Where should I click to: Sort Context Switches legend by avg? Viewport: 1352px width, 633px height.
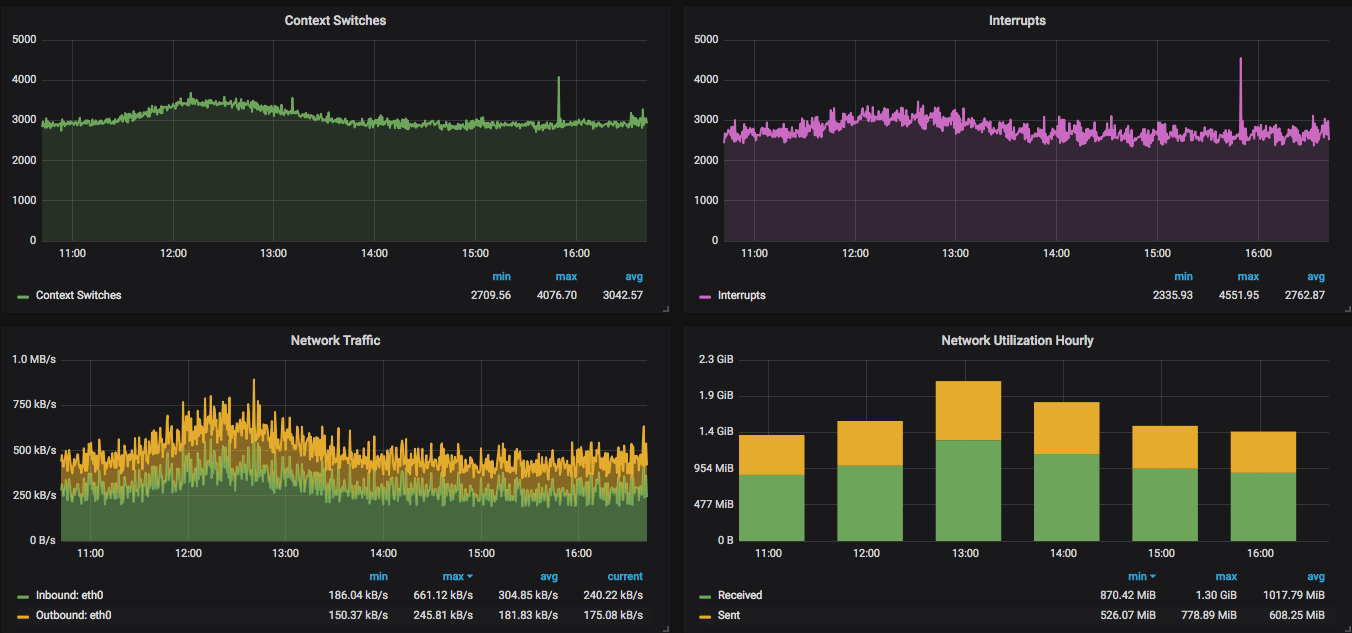click(x=634, y=276)
